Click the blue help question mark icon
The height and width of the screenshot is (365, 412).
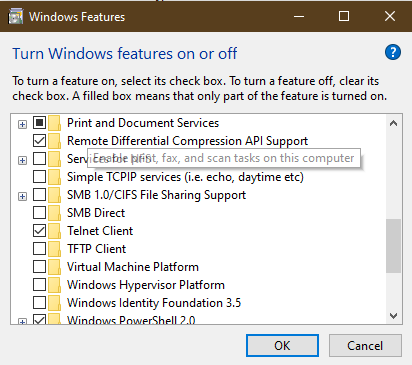[393, 52]
